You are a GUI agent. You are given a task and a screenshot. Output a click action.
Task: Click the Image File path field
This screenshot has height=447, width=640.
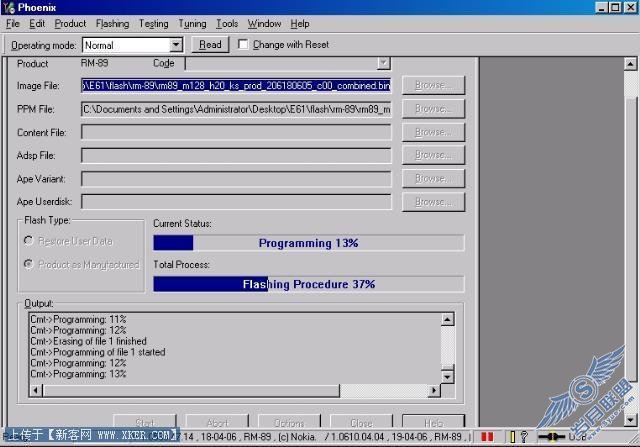pos(236,85)
